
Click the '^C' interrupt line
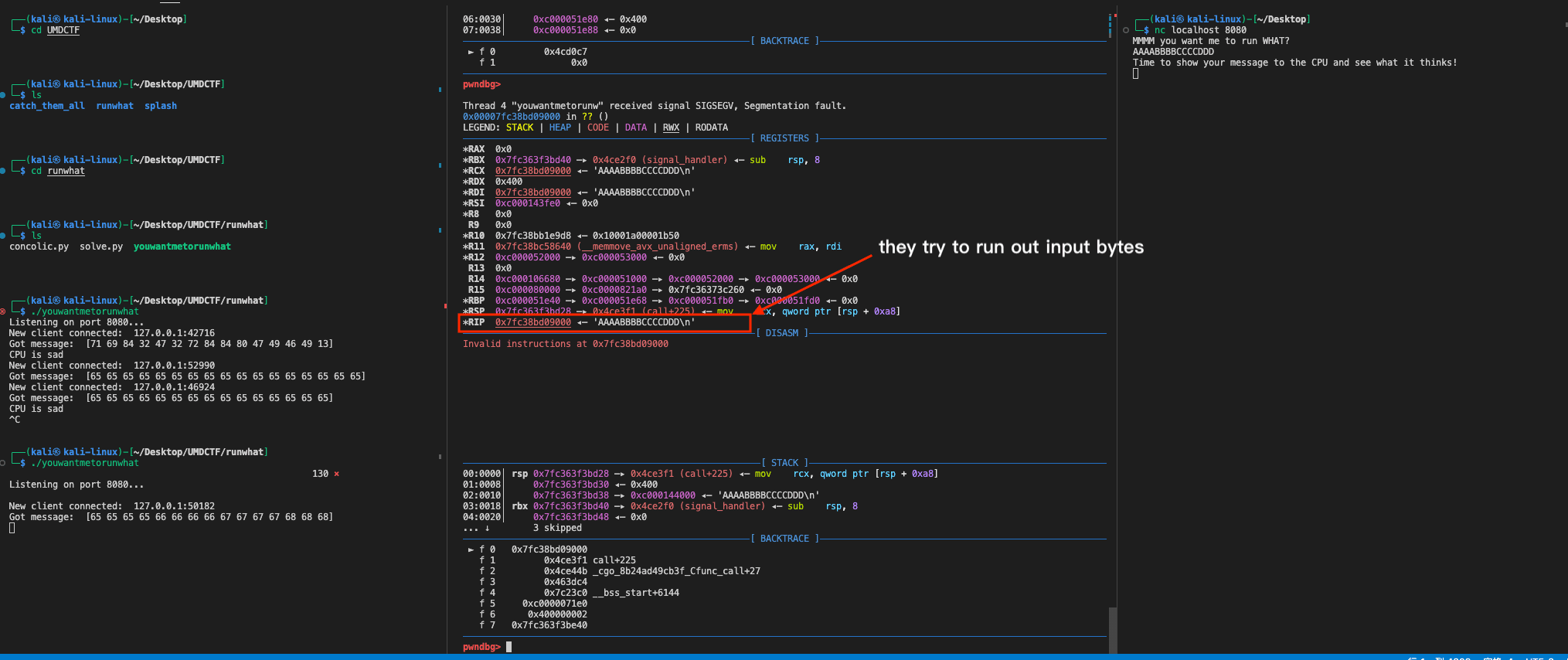[x=15, y=420]
